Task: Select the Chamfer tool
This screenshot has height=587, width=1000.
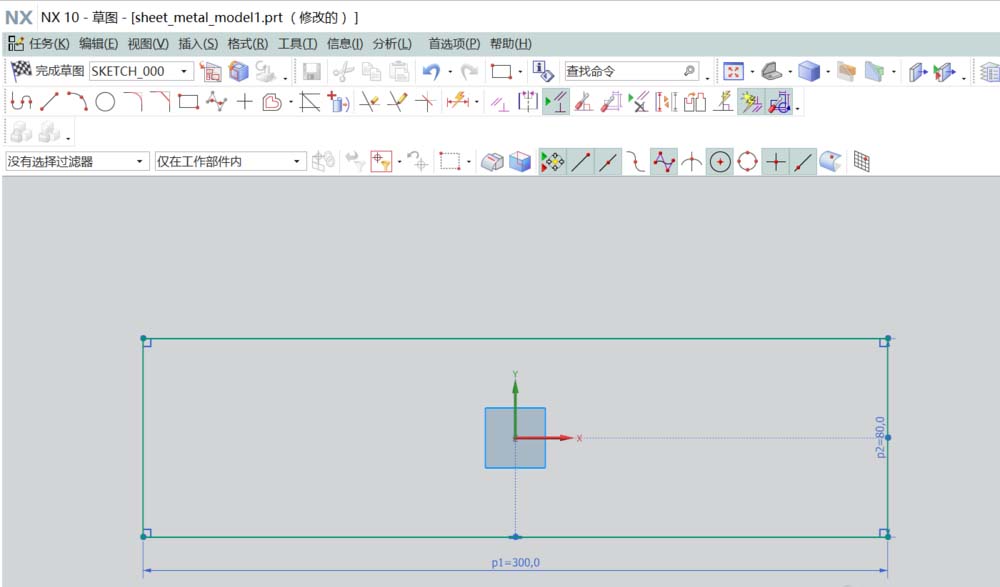Action: [x=161, y=101]
